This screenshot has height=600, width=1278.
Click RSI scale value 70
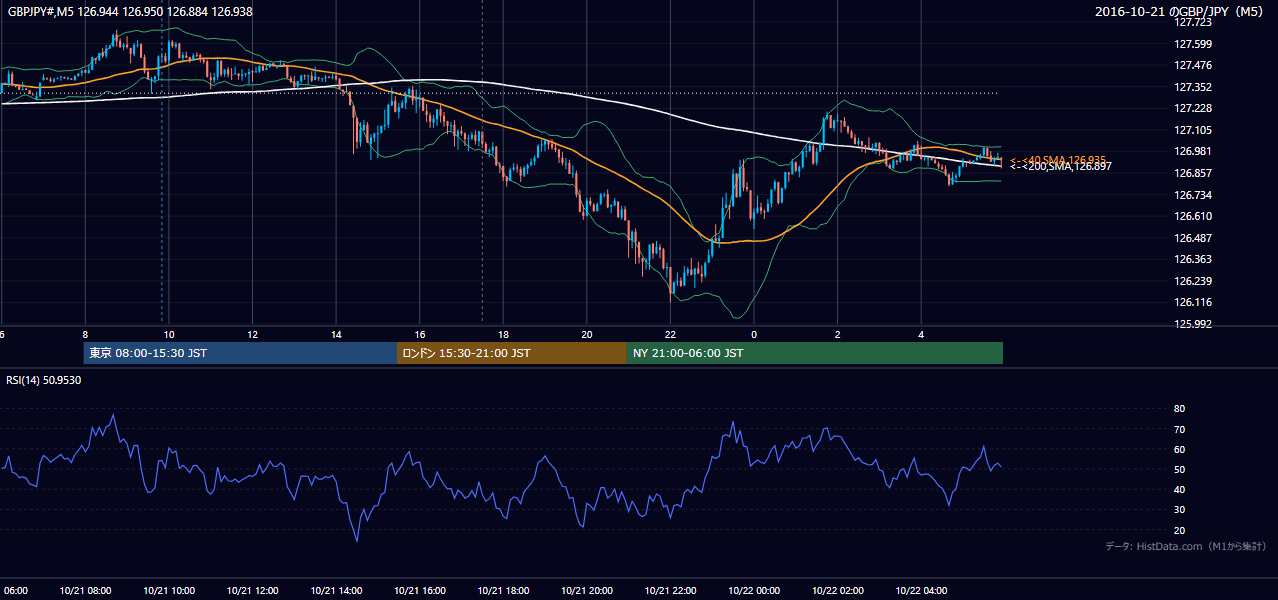1179,429
